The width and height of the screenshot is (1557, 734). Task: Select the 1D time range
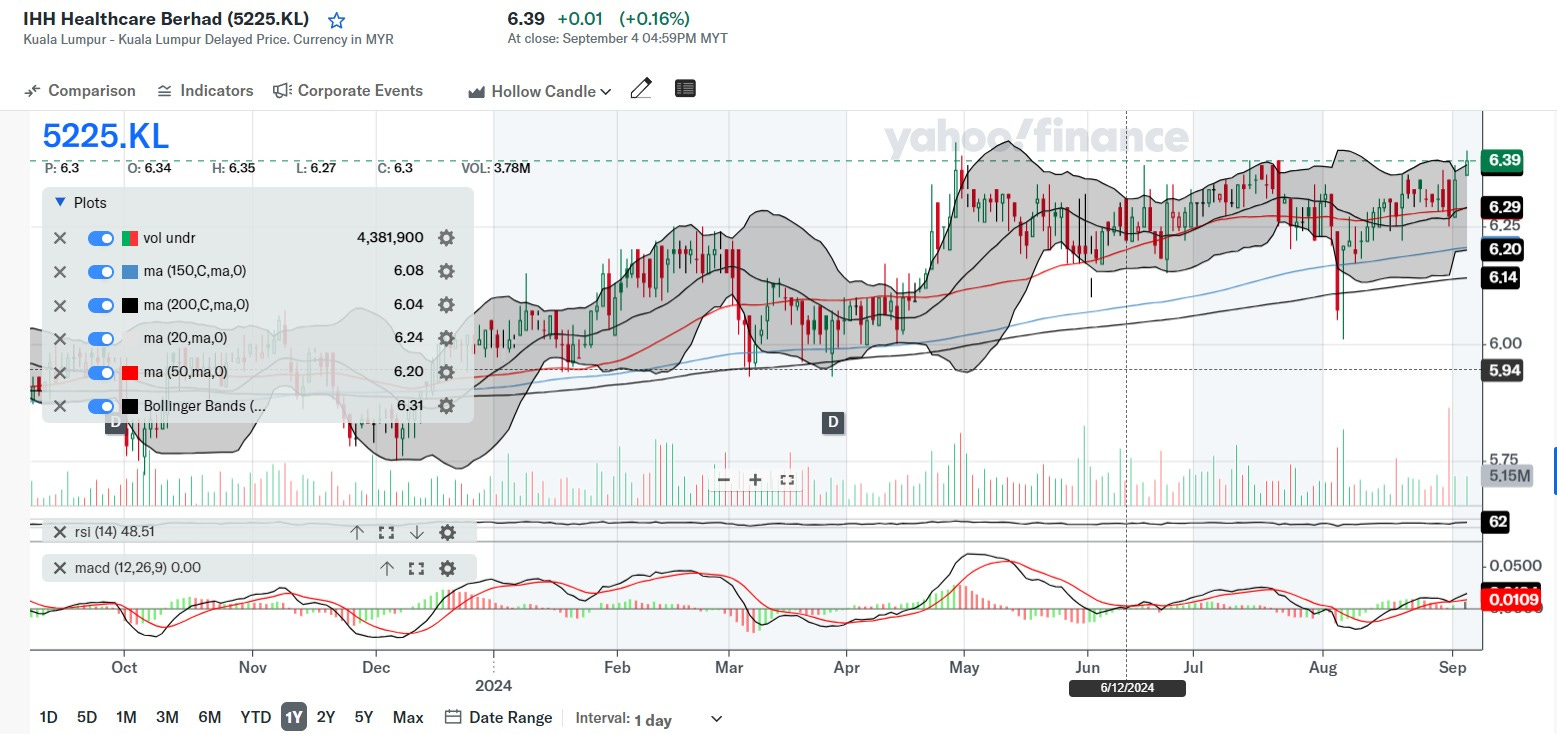point(48,718)
